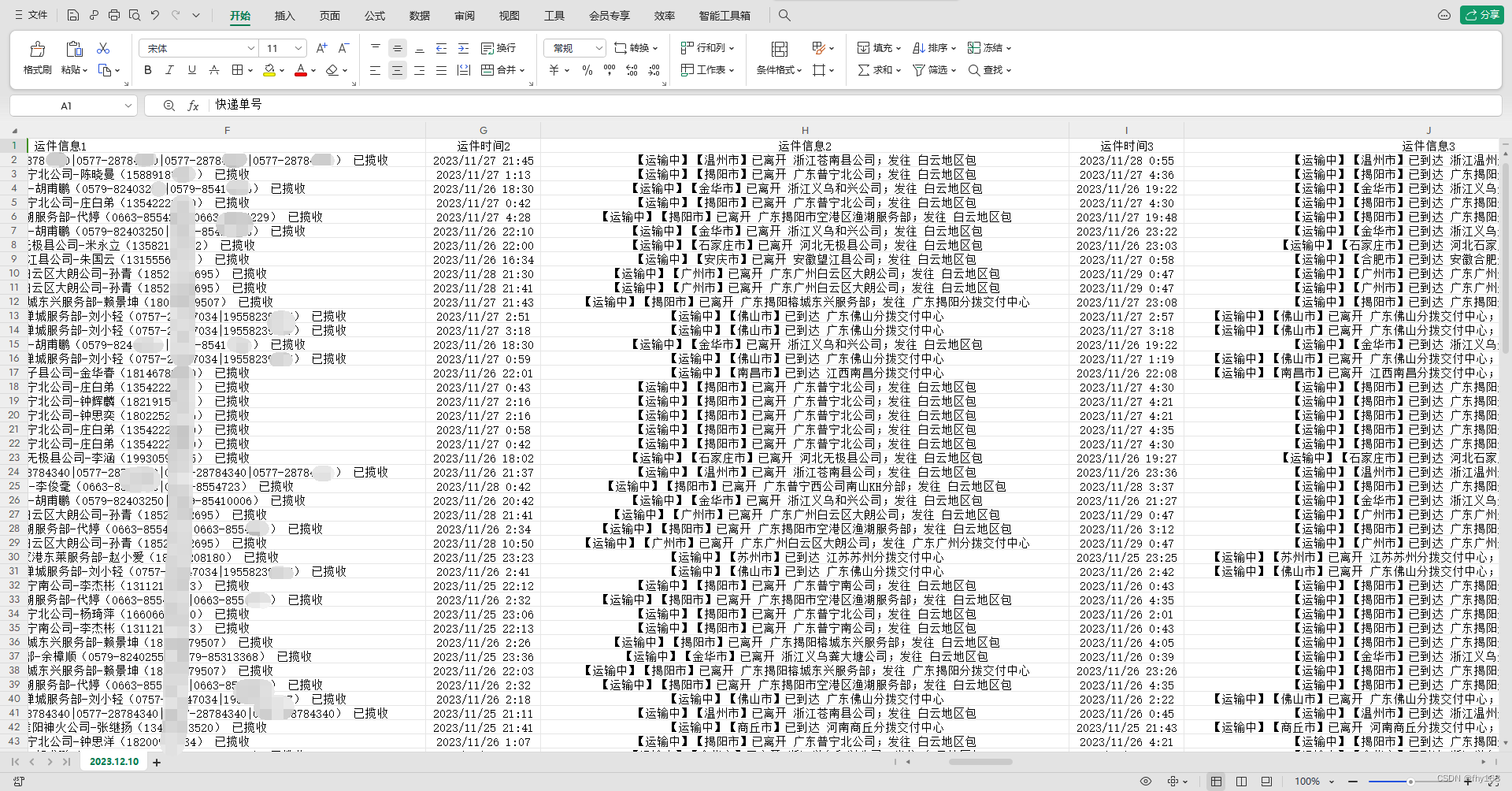Click the 筛选 Filter button
Viewport: 1512px width, 791px height.
(934, 70)
